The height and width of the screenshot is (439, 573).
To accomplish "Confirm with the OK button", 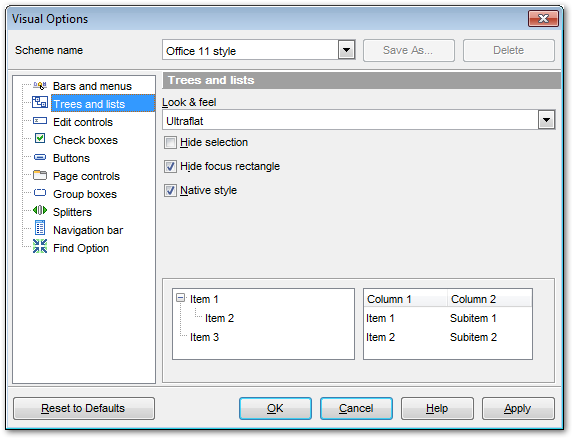I will pyautogui.click(x=275, y=408).
